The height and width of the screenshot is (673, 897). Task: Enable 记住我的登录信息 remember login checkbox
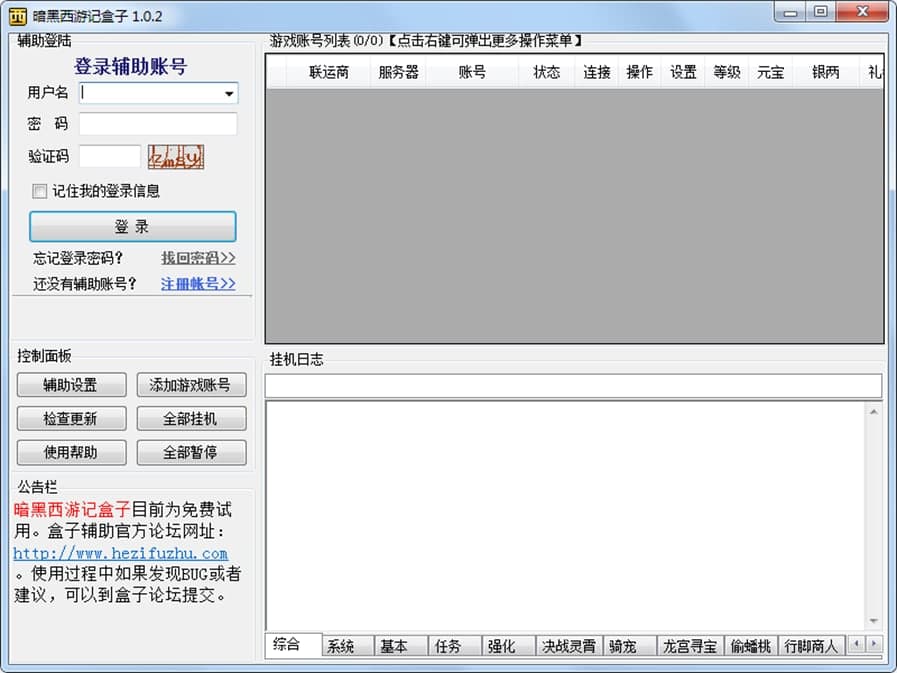point(39,190)
